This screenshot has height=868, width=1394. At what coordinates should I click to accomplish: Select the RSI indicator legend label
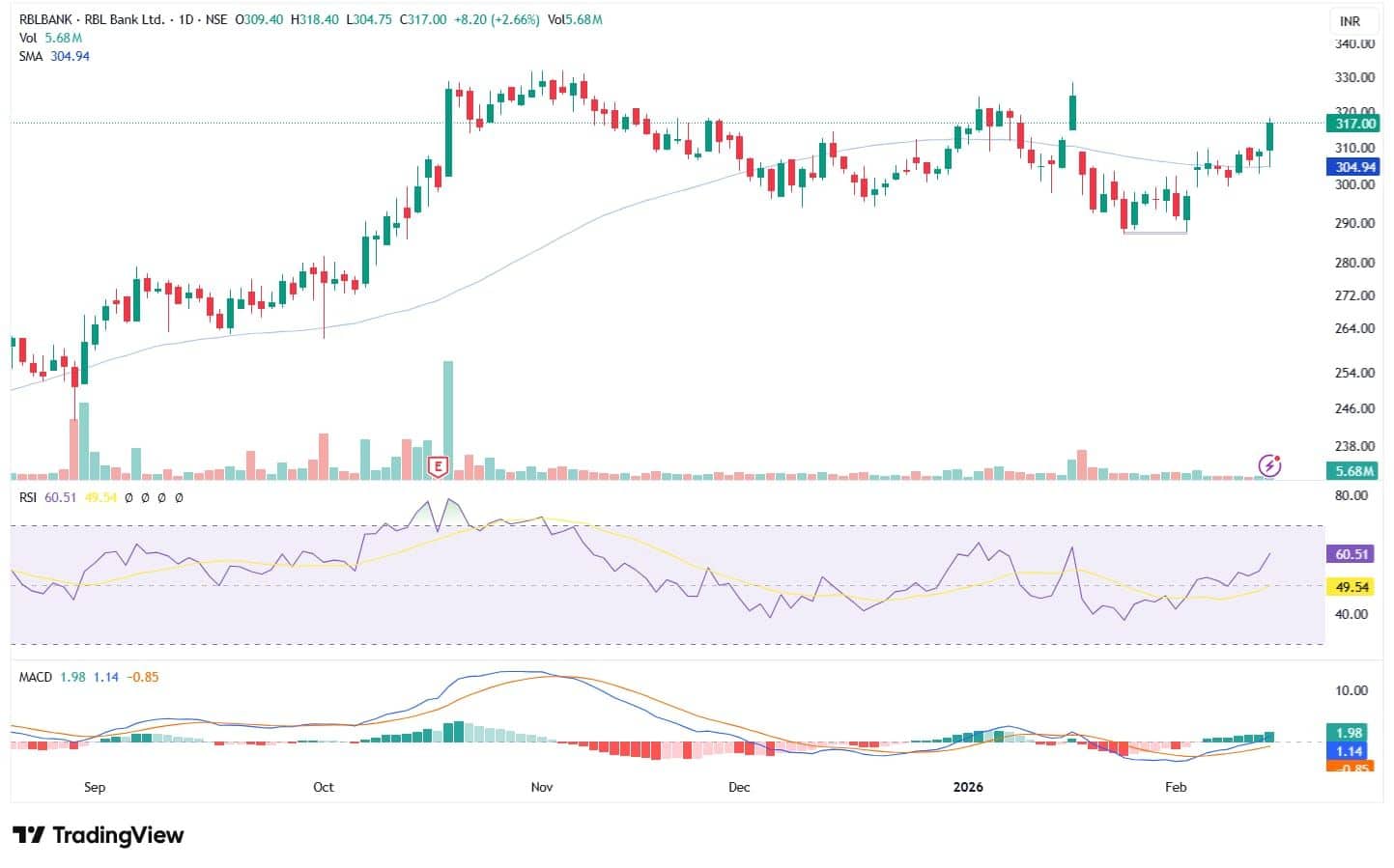28,497
